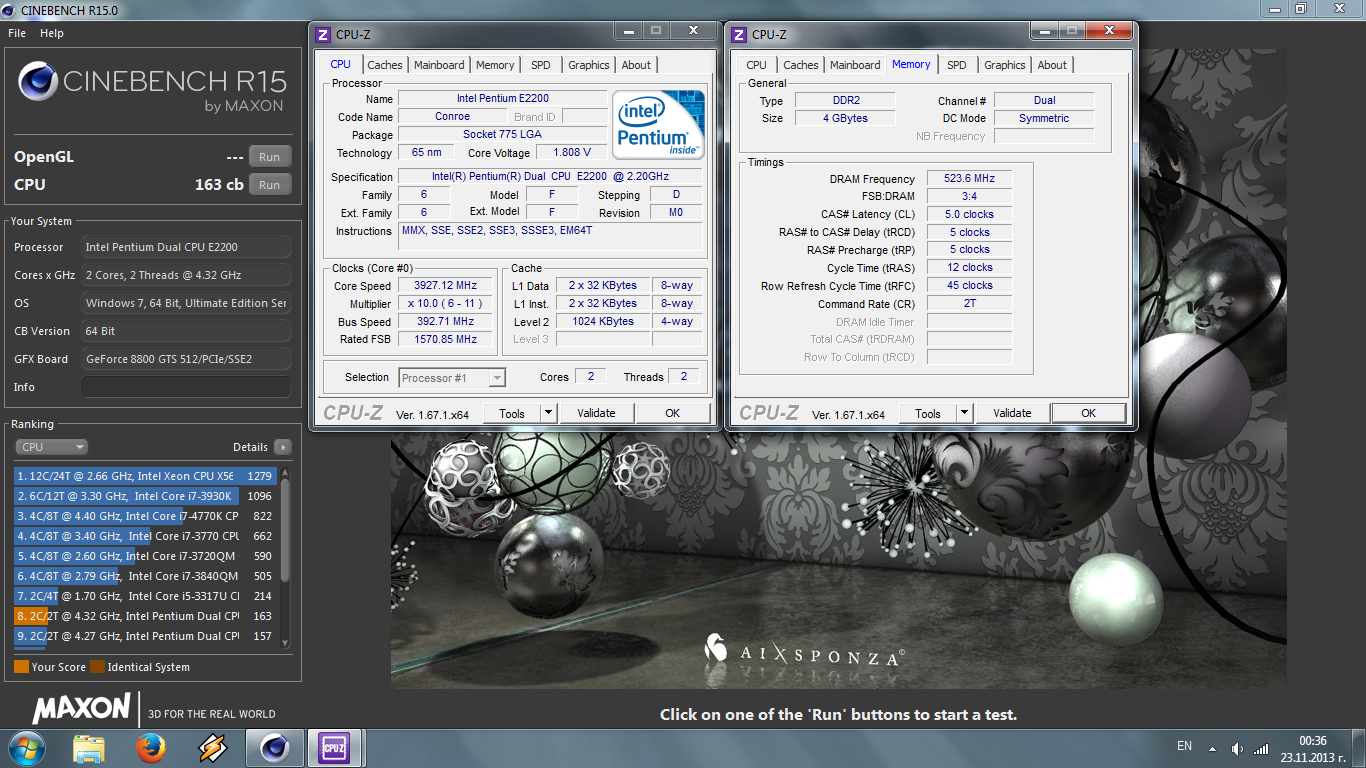
Task: Click Validate in left CPU-Z window
Action: 596,413
